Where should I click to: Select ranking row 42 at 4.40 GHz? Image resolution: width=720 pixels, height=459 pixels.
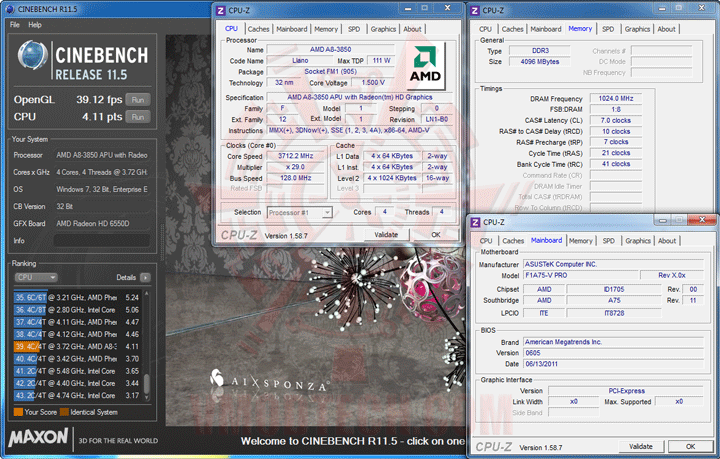77,383
